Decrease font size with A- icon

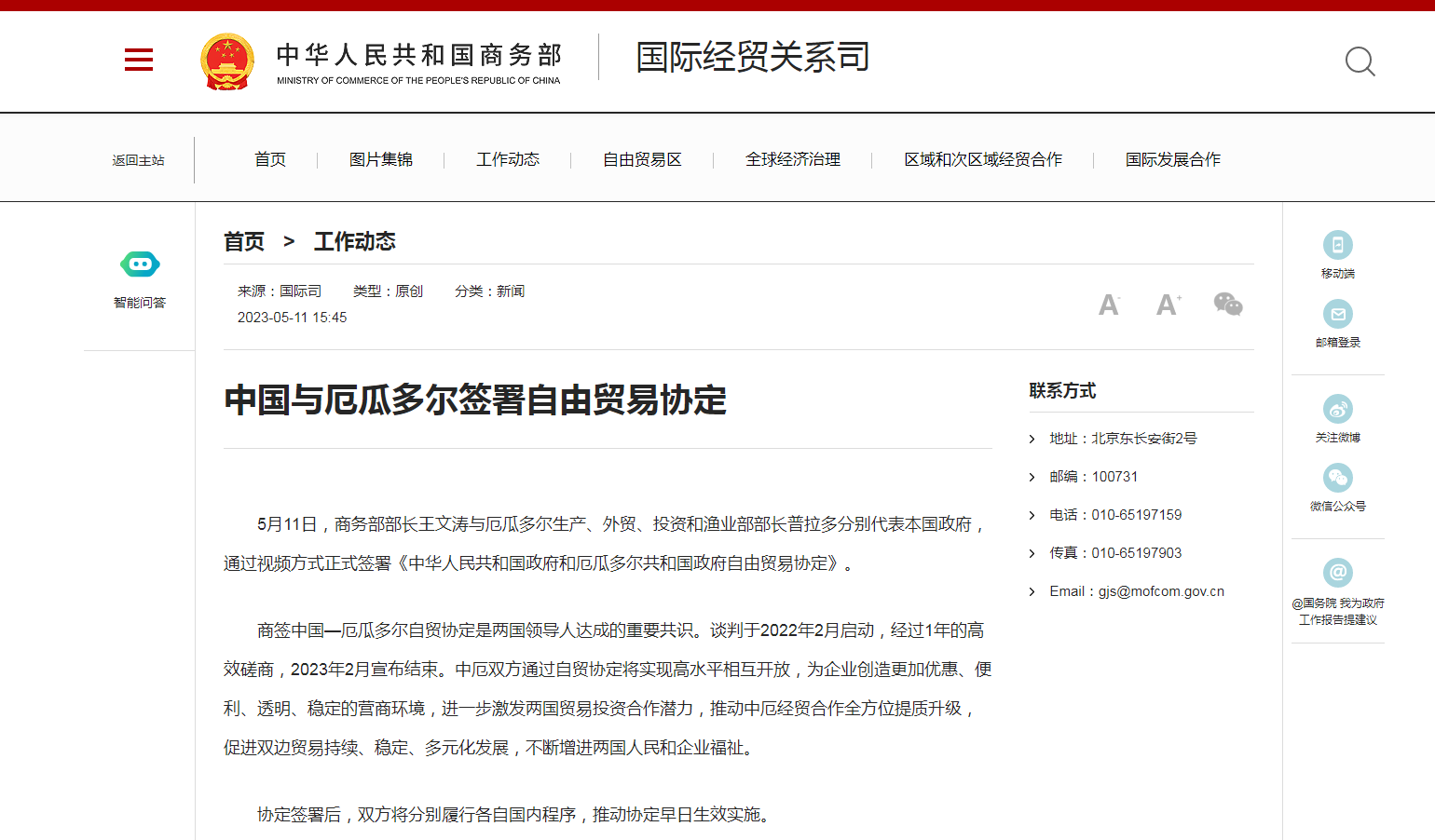1109,305
